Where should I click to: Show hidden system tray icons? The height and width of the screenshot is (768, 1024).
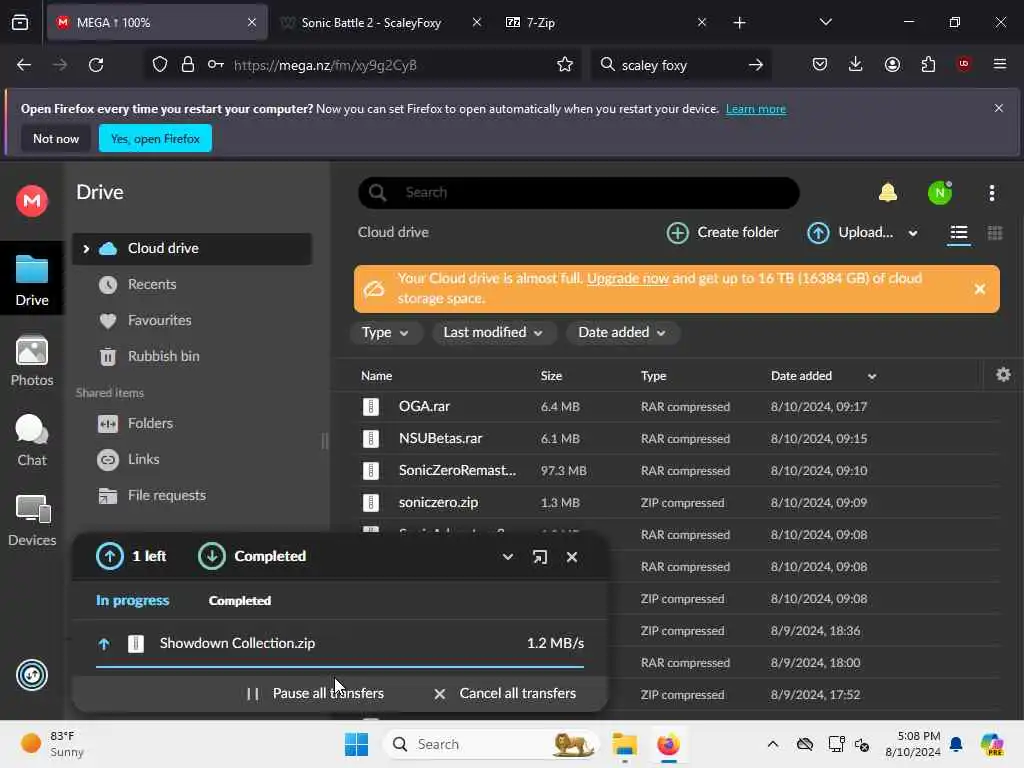point(773,744)
